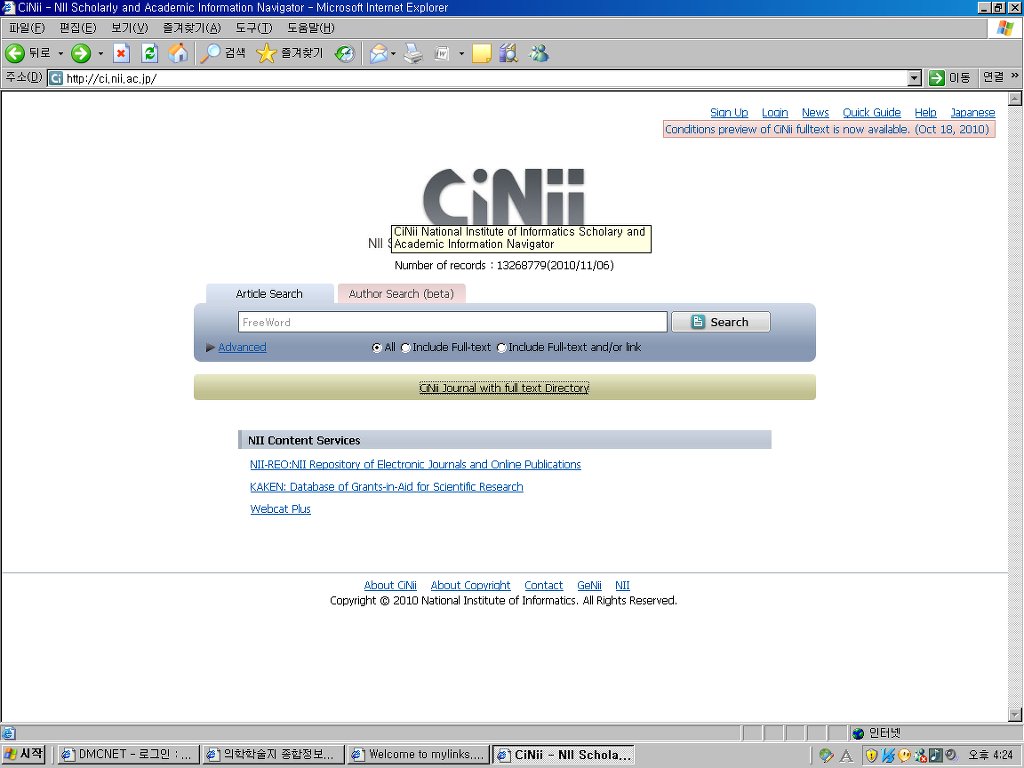Open the Quick Guide link
1024x768 pixels.
pos(871,112)
